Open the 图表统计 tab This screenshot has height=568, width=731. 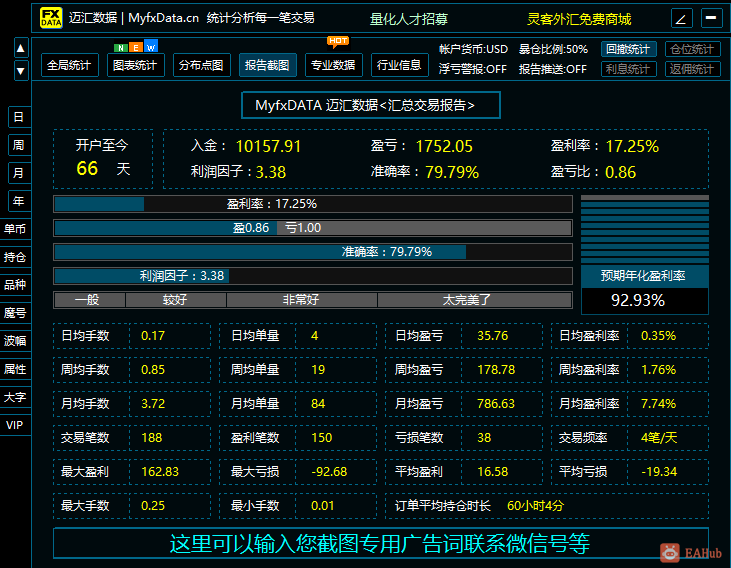pyautogui.click(x=136, y=65)
